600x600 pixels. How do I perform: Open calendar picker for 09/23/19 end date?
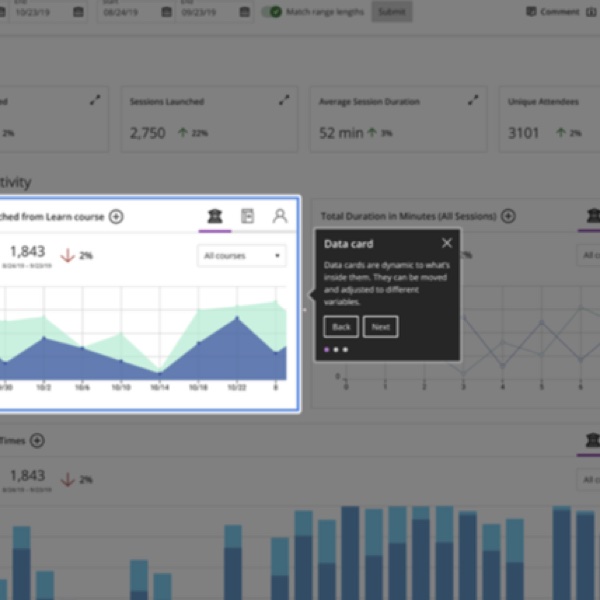click(245, 12)
